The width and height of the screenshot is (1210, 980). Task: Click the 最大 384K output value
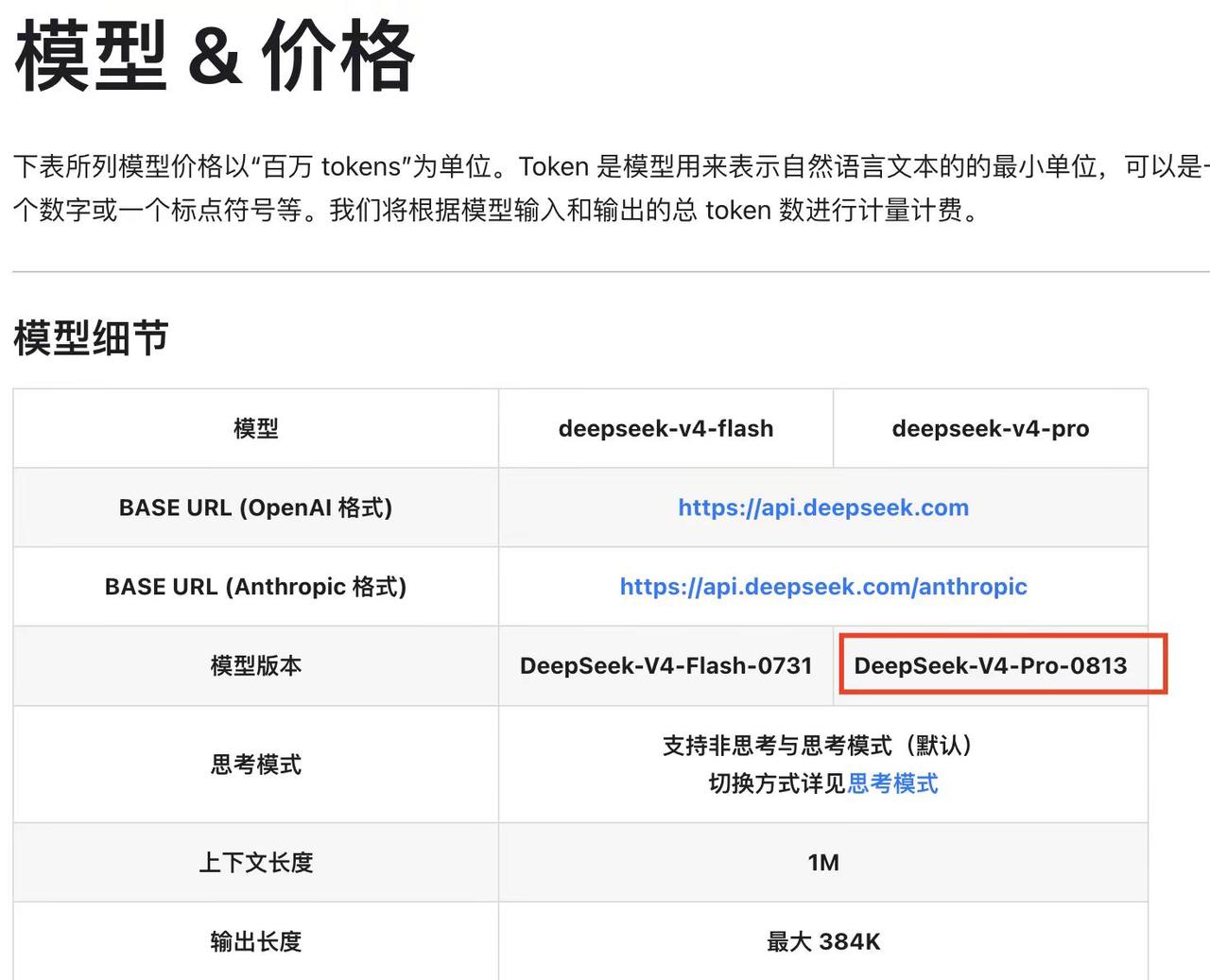click(x=823, y=941)
